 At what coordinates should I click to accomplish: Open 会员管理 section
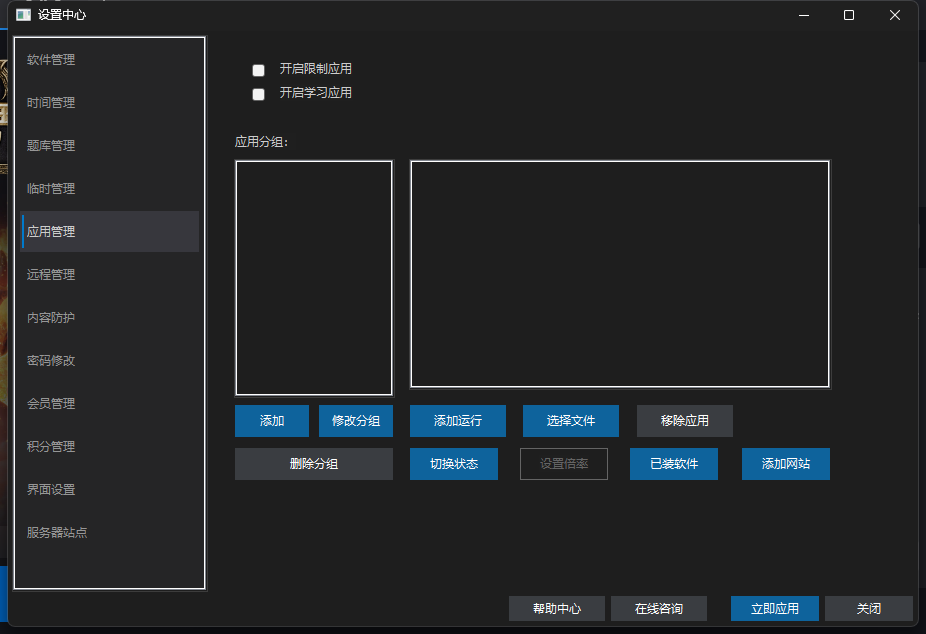[109, 404]
